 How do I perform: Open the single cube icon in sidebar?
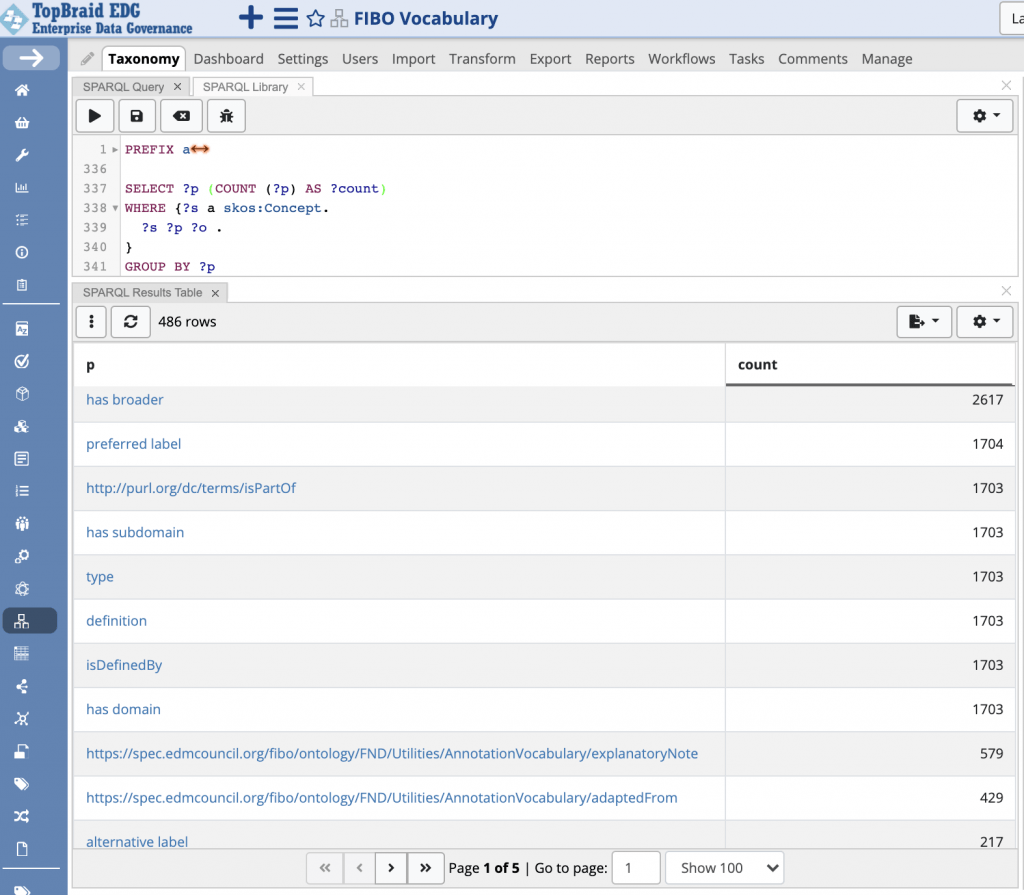[22, 394]
